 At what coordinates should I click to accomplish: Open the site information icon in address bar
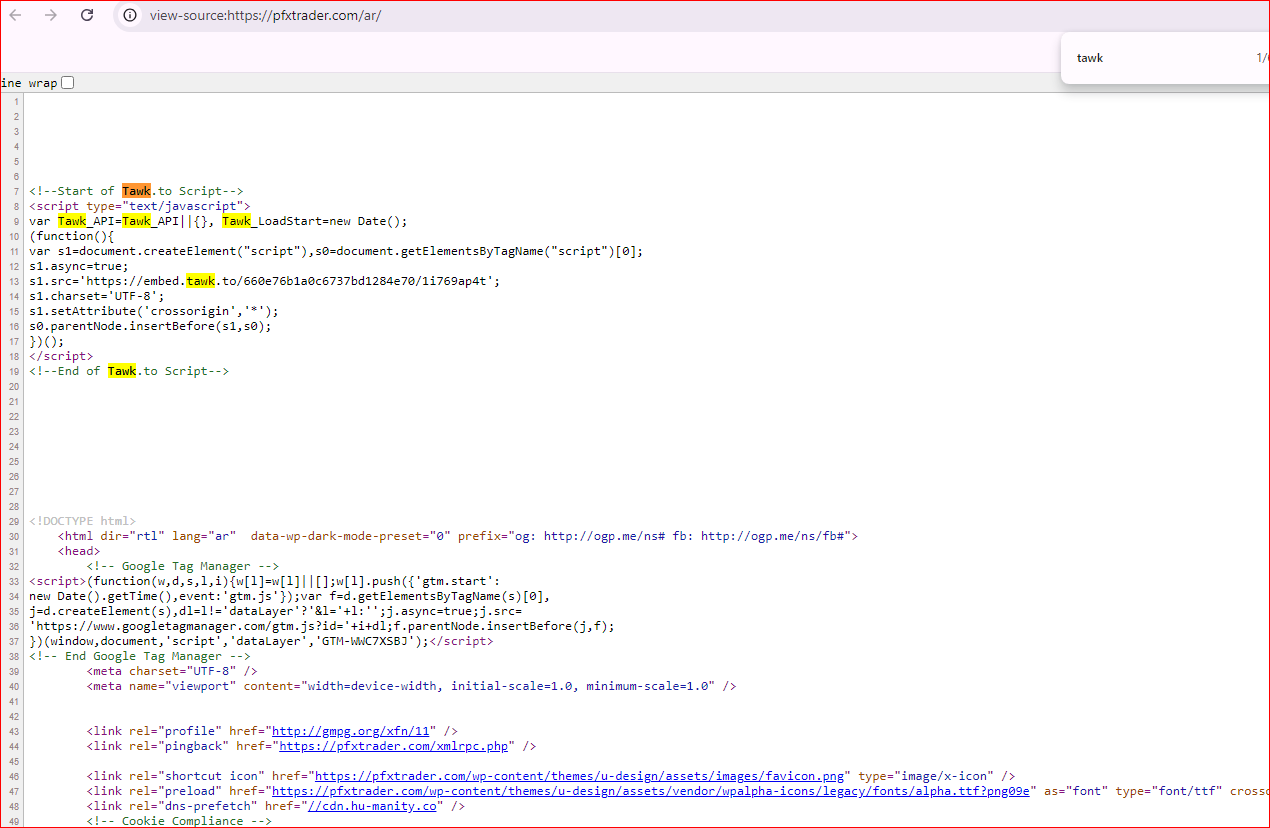click(x=130, y=16)
